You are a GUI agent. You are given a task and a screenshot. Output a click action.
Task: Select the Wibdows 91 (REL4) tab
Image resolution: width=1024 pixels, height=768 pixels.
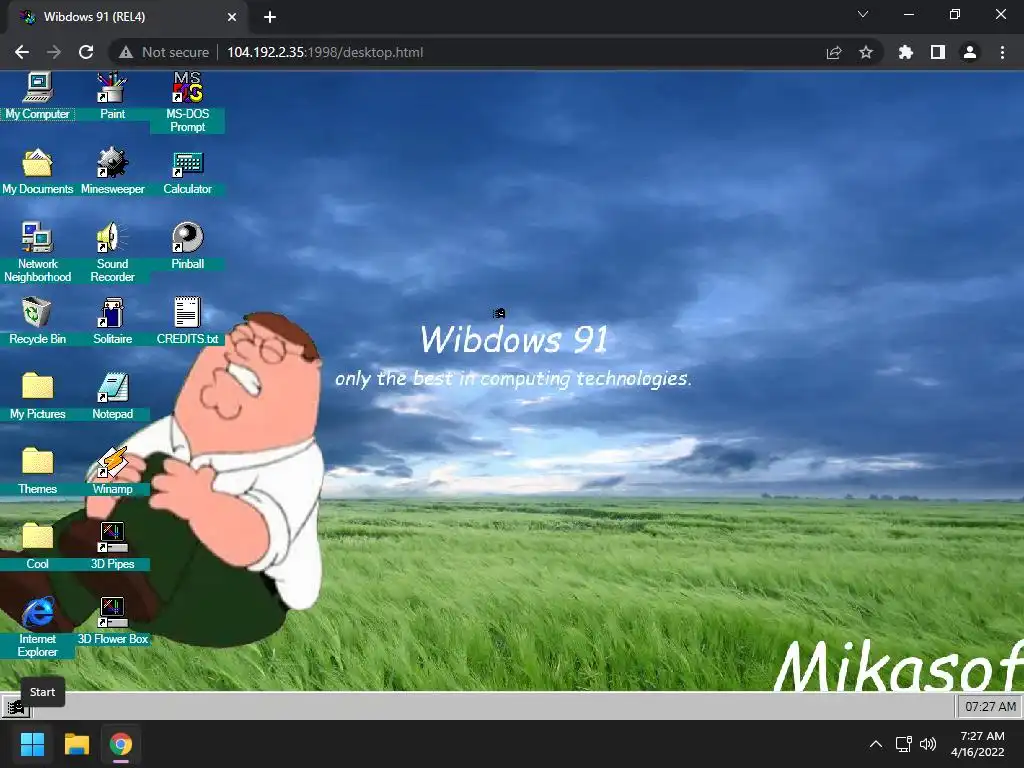[x=127, y=17]
